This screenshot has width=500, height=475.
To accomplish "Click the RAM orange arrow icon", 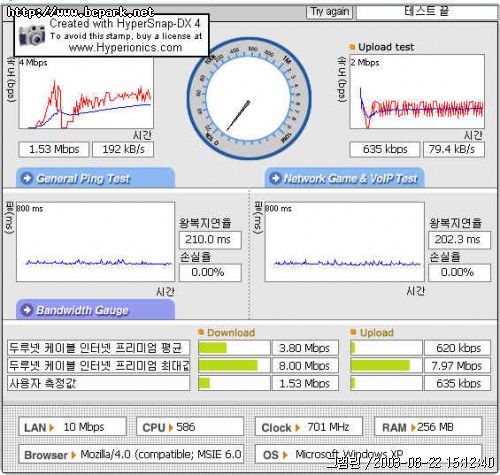I will click(413, 428).
